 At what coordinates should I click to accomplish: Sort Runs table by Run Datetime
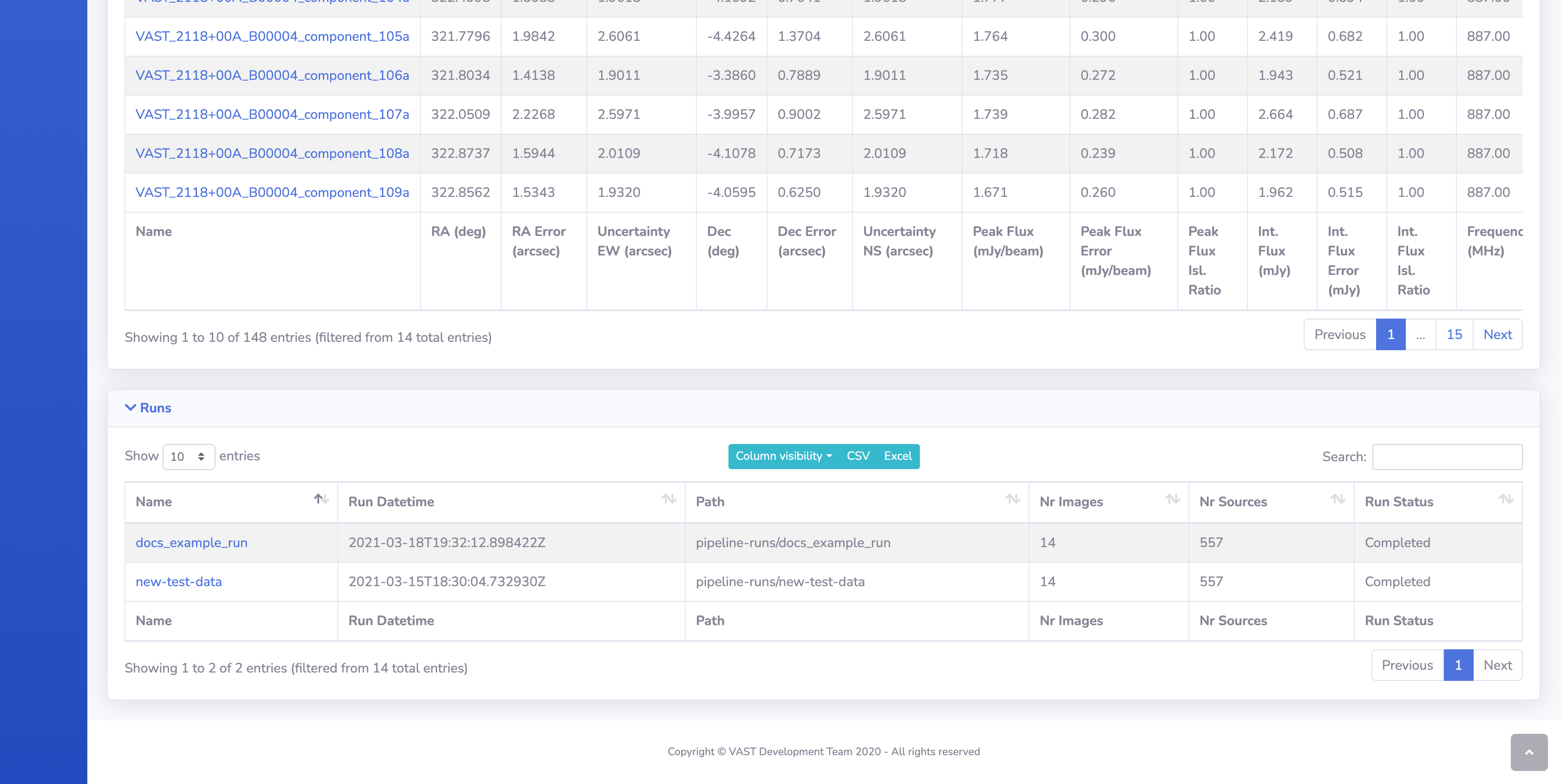click(511, 502)
